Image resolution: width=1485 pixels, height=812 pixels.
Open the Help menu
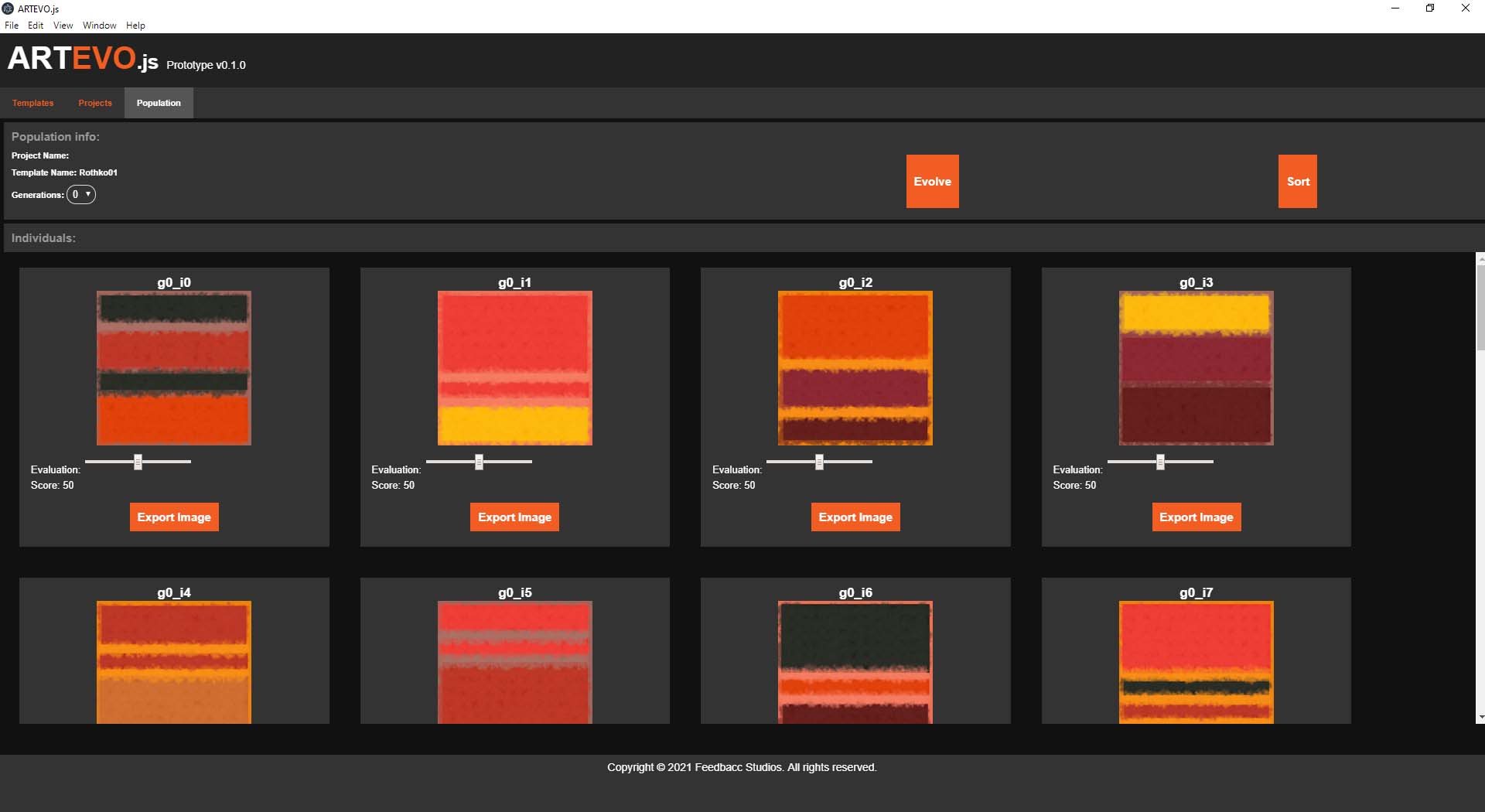coord(135,26)
